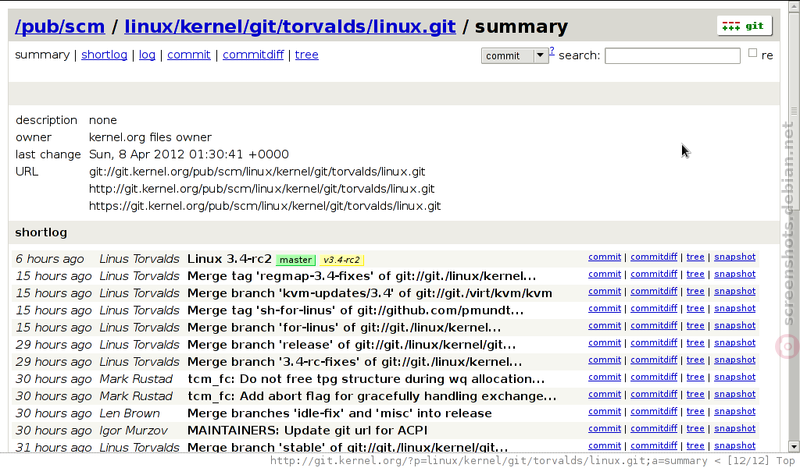This screenshot has height=468, width=800.
Task: Download snapshot for regmap-3.4-fixes row
Action: pos(735,275)
